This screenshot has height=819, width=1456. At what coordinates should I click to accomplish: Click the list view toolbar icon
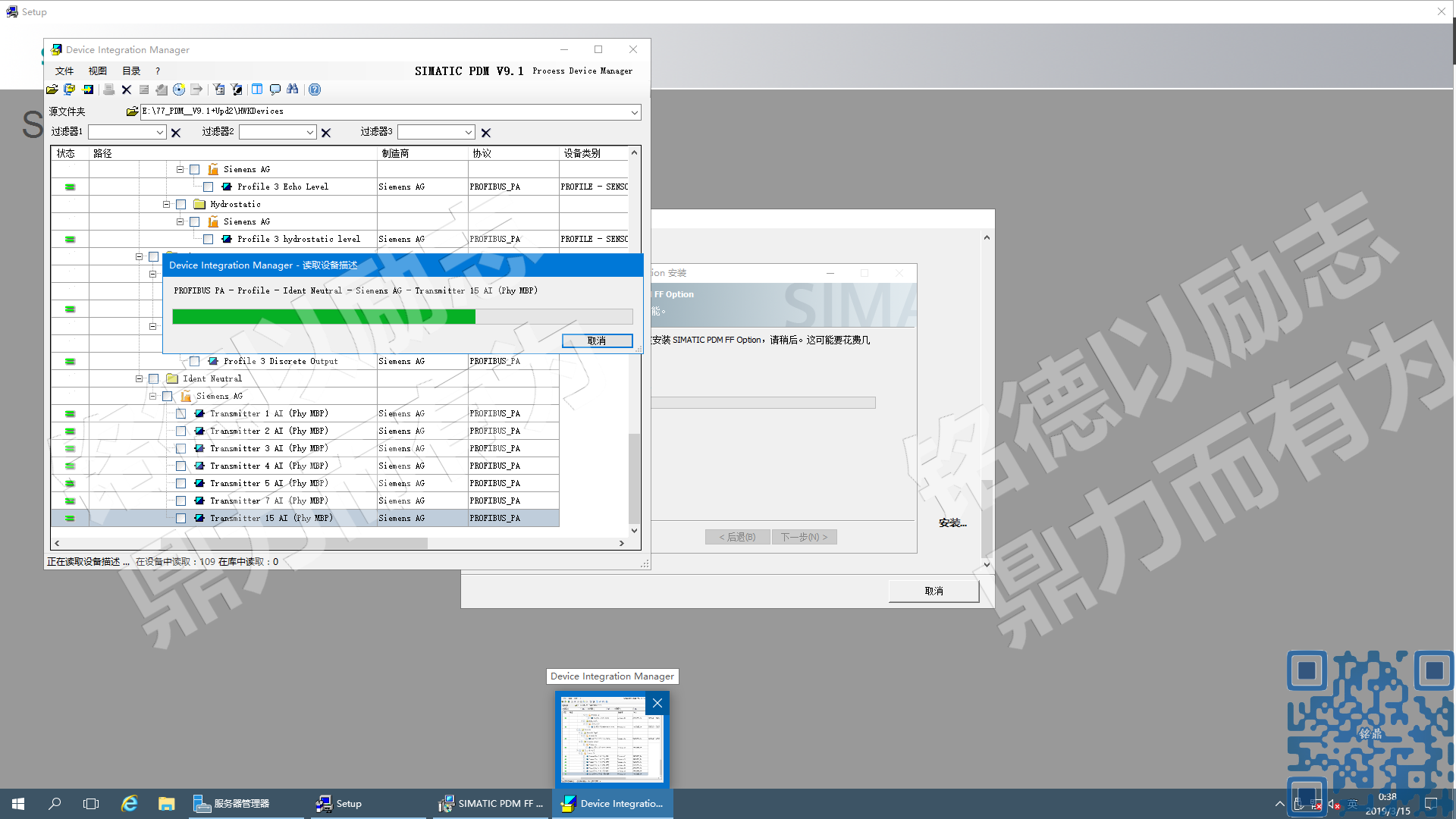pos(144,89)
